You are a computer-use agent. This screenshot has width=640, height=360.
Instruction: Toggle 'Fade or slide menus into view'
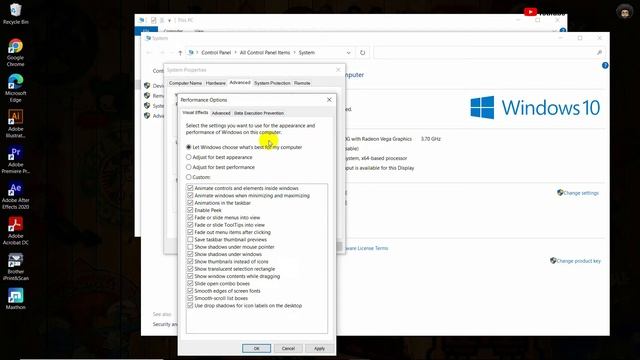coord(190,218)
